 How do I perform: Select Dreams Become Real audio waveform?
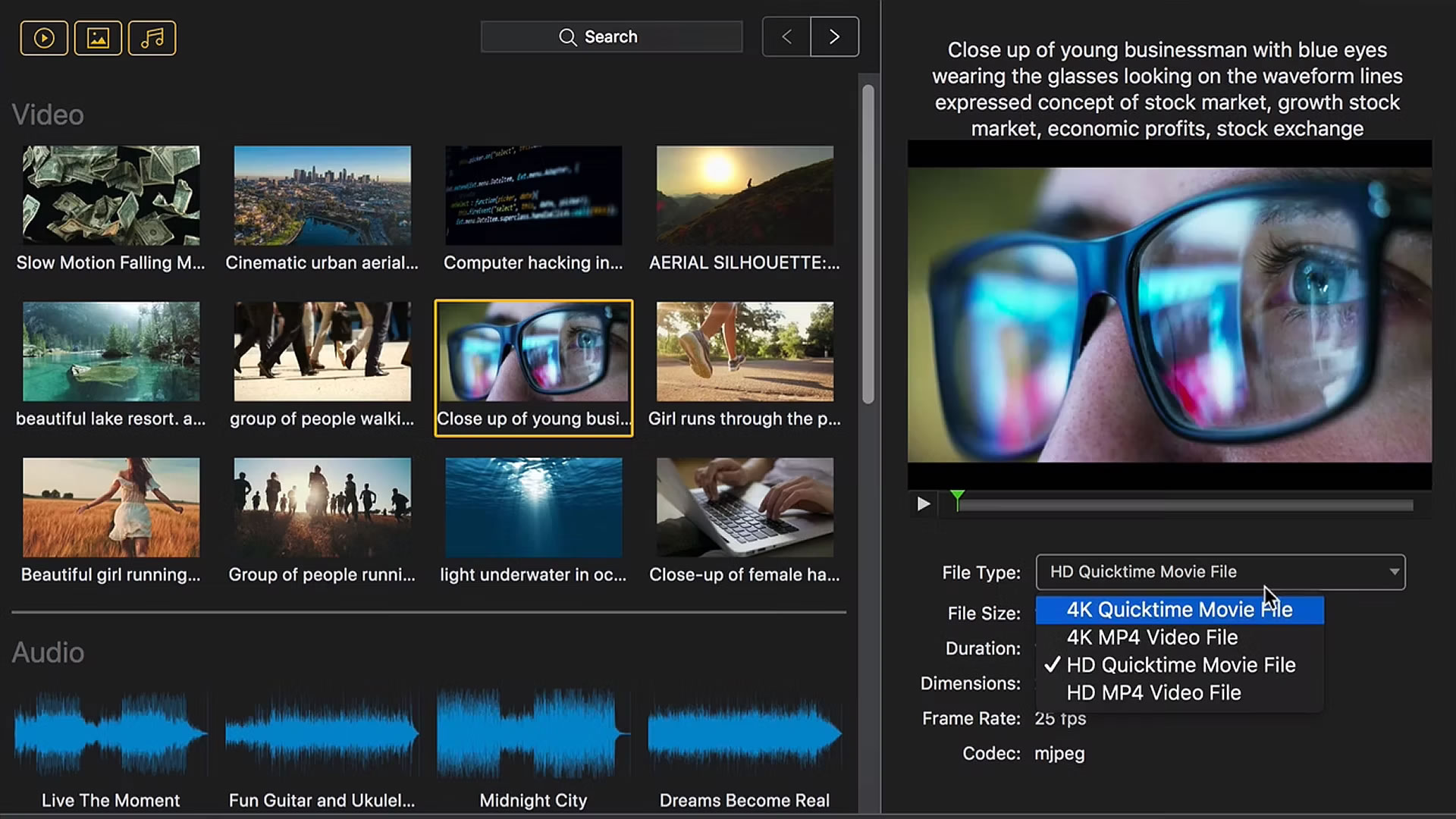tap(745, 734)
